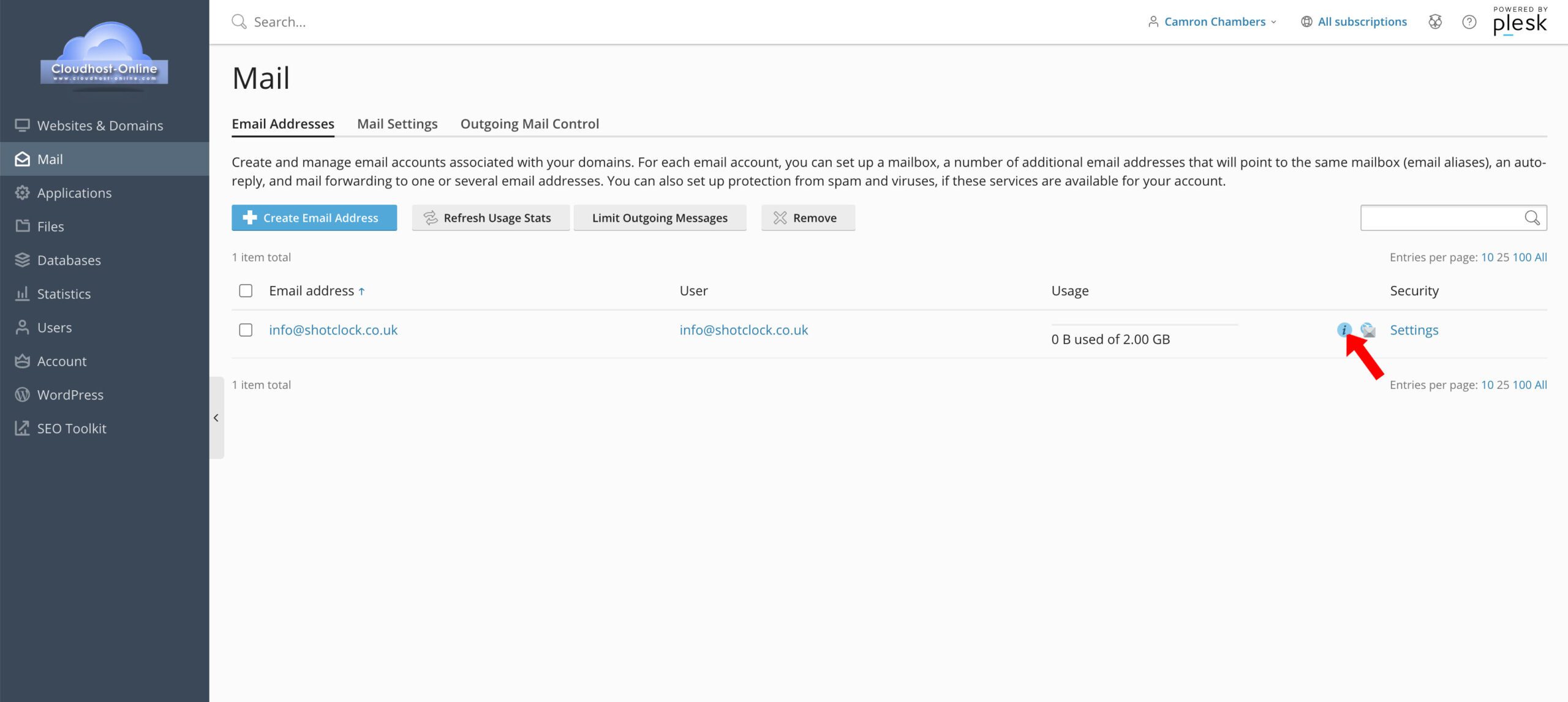Click the Remove button
Viewport: 1568px width, 702px height.
pos(808,217)
